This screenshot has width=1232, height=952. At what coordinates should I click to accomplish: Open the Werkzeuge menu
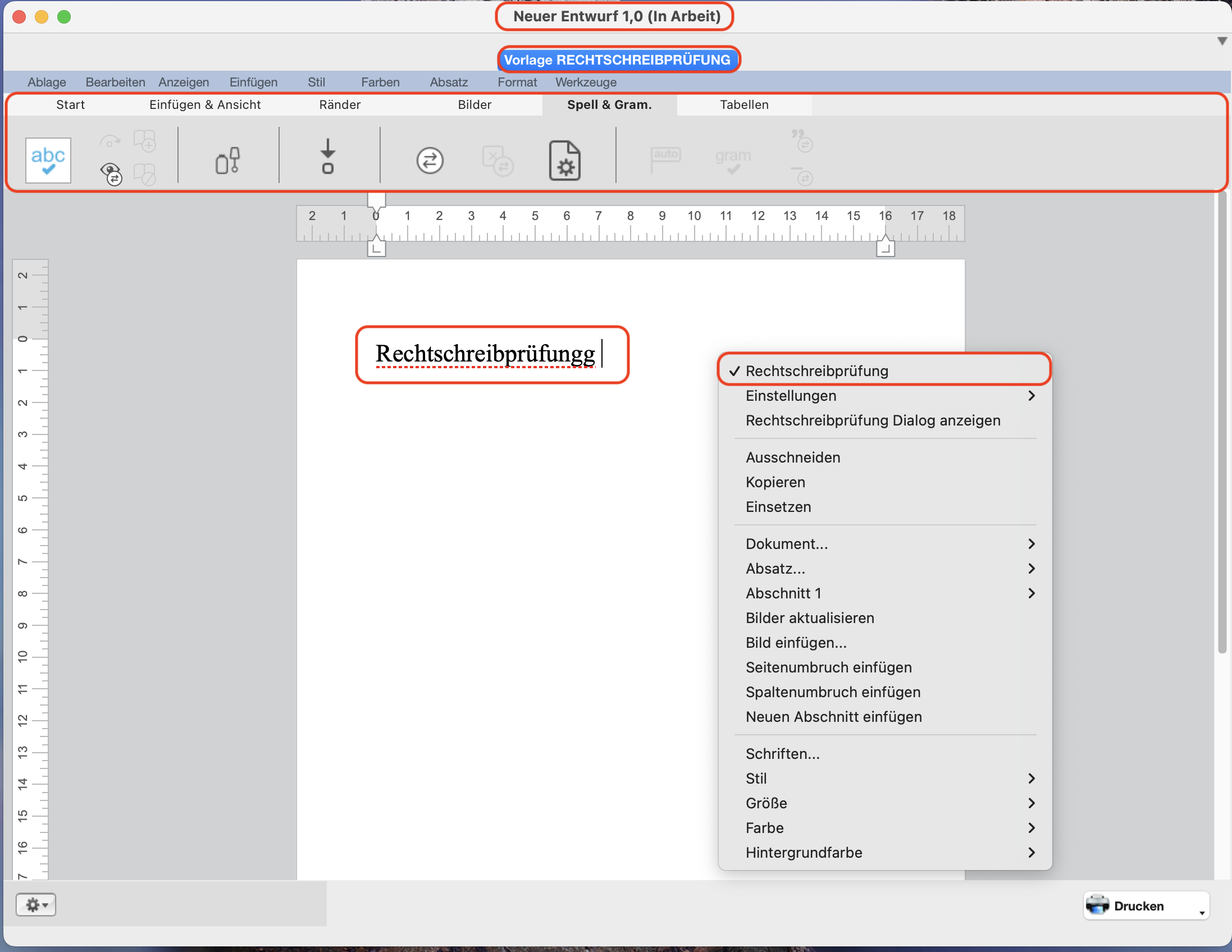(x=586, y=82)
